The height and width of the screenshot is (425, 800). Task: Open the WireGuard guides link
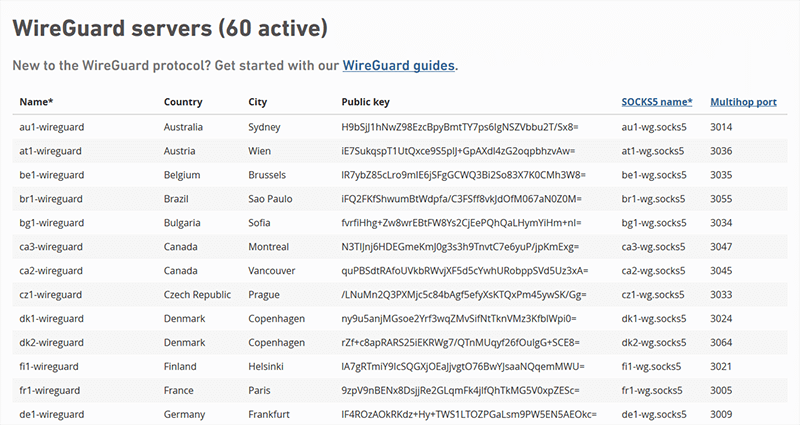click(x=398, y=66)
